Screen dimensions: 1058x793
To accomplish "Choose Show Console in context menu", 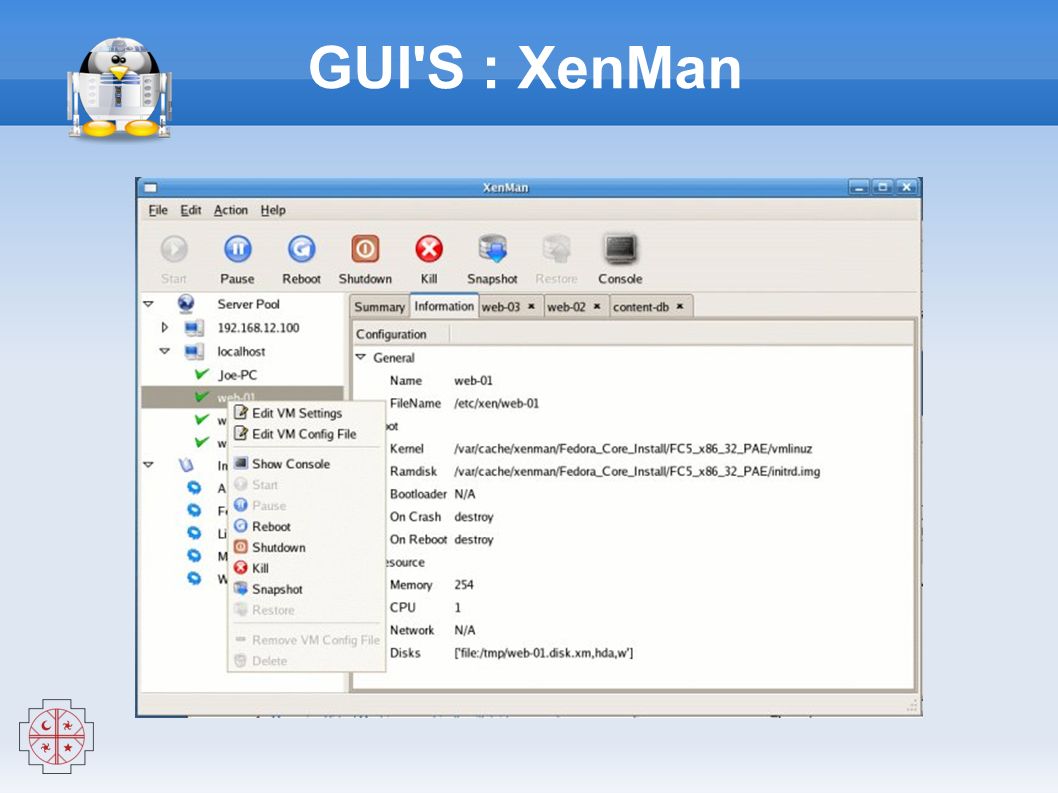I will 307,464.
